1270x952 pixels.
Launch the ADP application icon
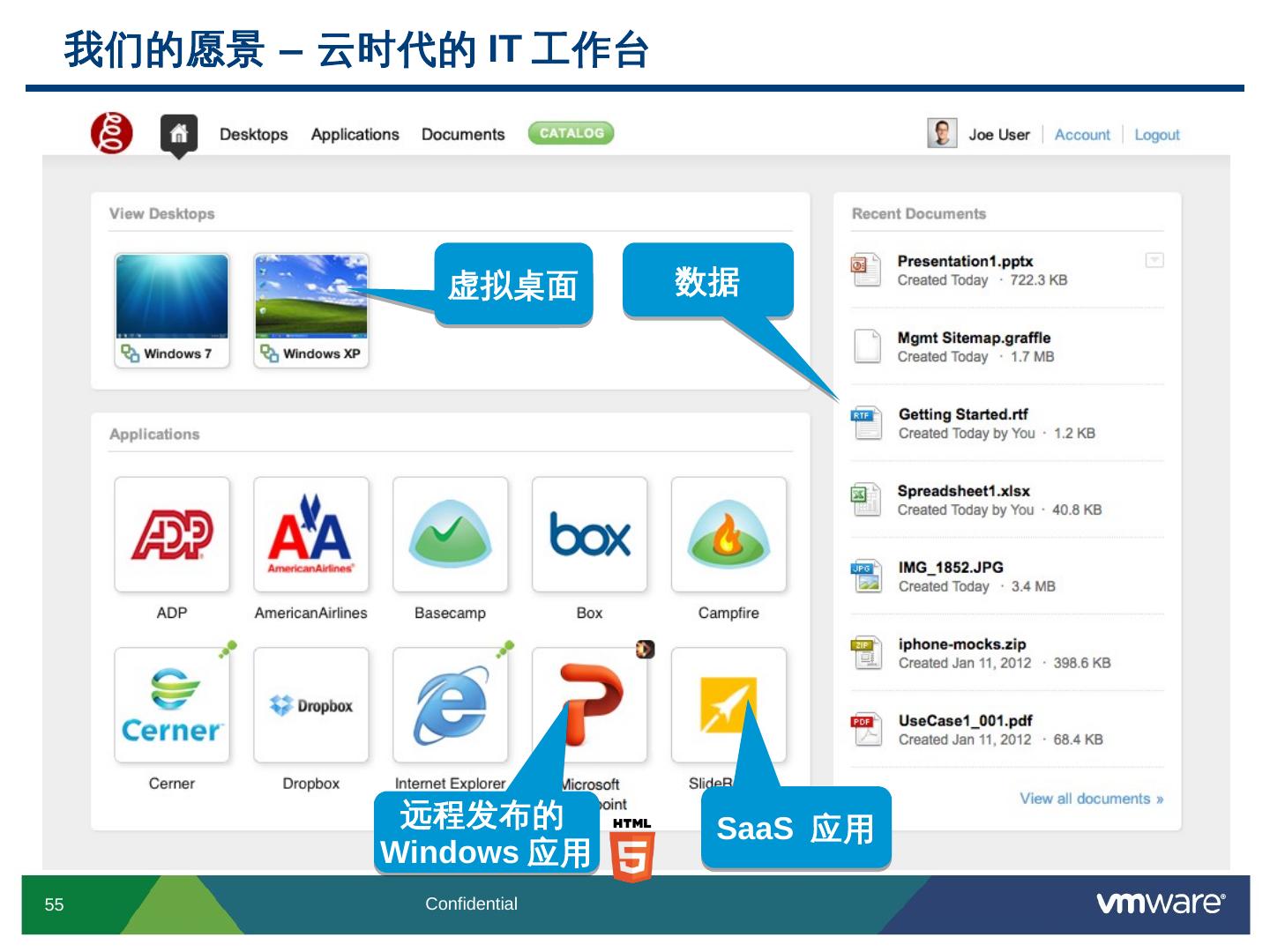click(172, 534)
